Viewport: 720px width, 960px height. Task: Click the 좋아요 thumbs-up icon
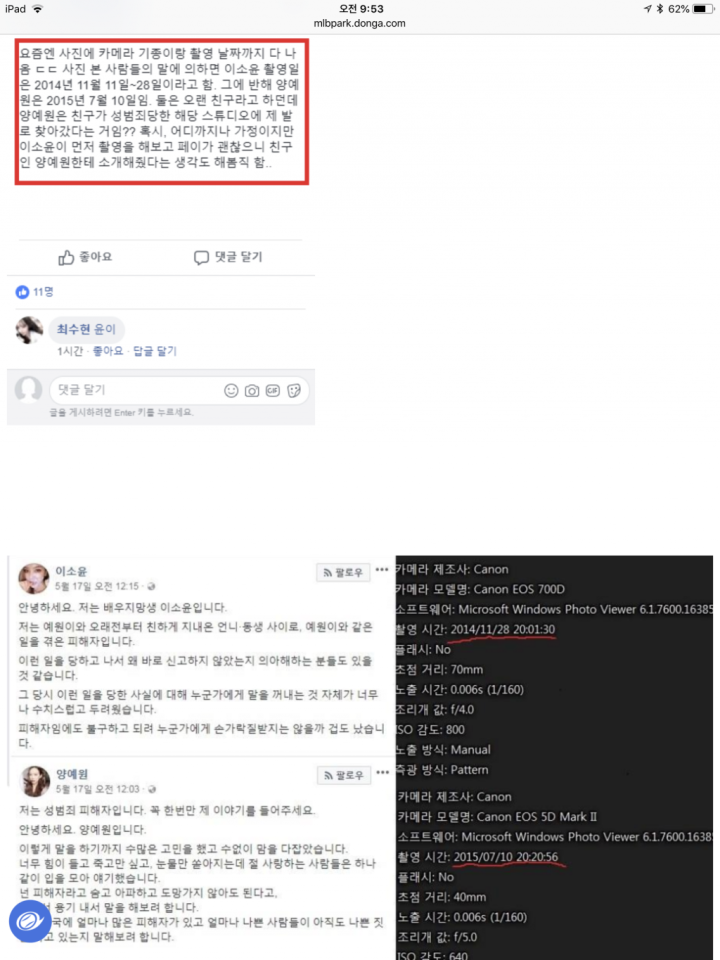pyautogui.click(x=66, y=258)
